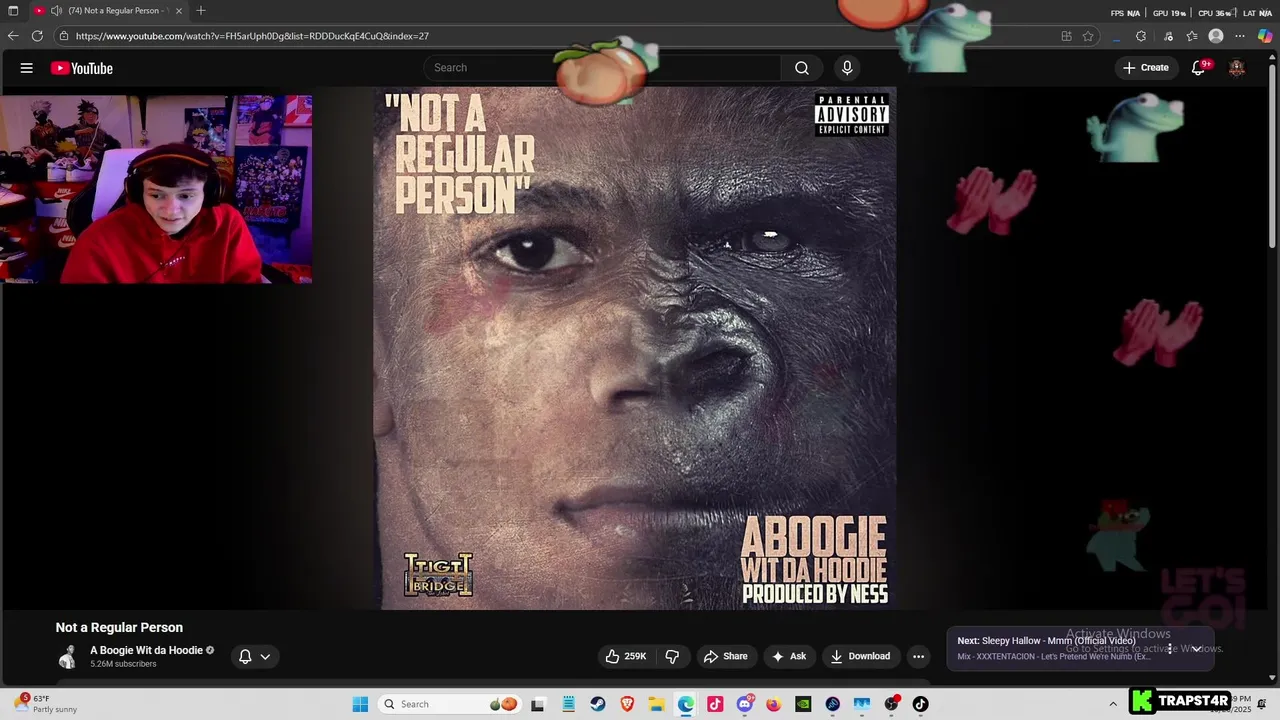Viewport: 1280px width, 720px height.
Task: Click the speaker icon on the YouTube tab
Action: (x=55, y=11)
